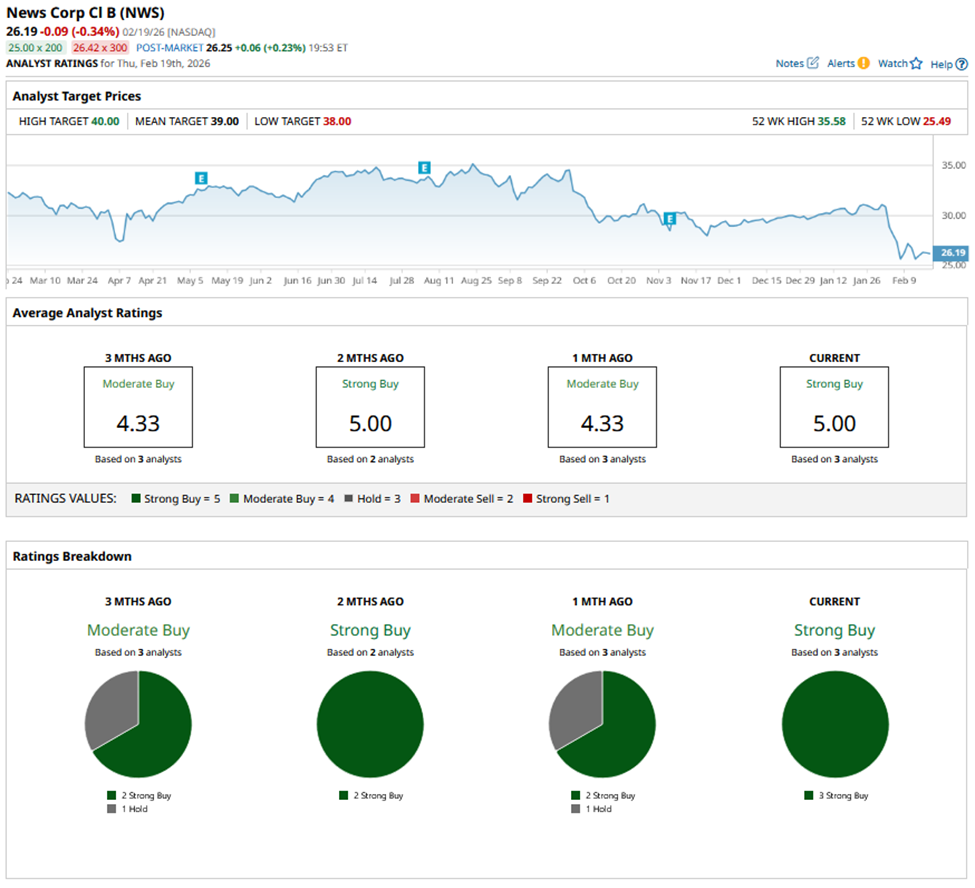
Task: Click the earnings E marker near Aug 11
Action: (x=424, y=167)
